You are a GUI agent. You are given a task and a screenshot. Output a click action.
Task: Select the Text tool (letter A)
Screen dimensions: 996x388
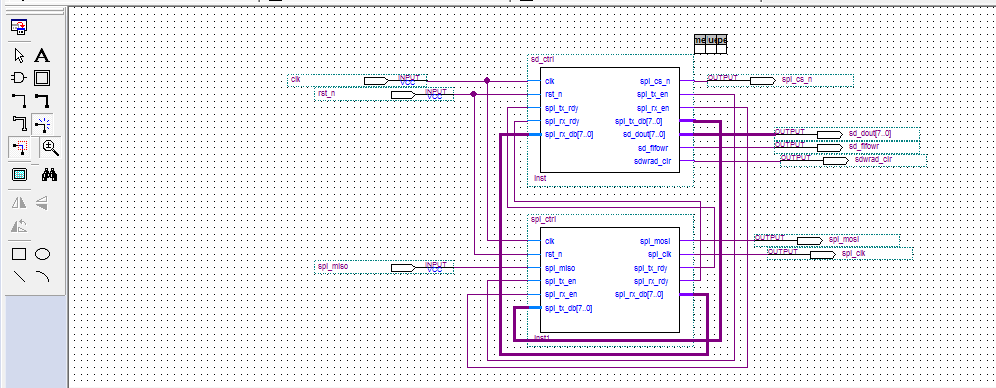(42, 56)
